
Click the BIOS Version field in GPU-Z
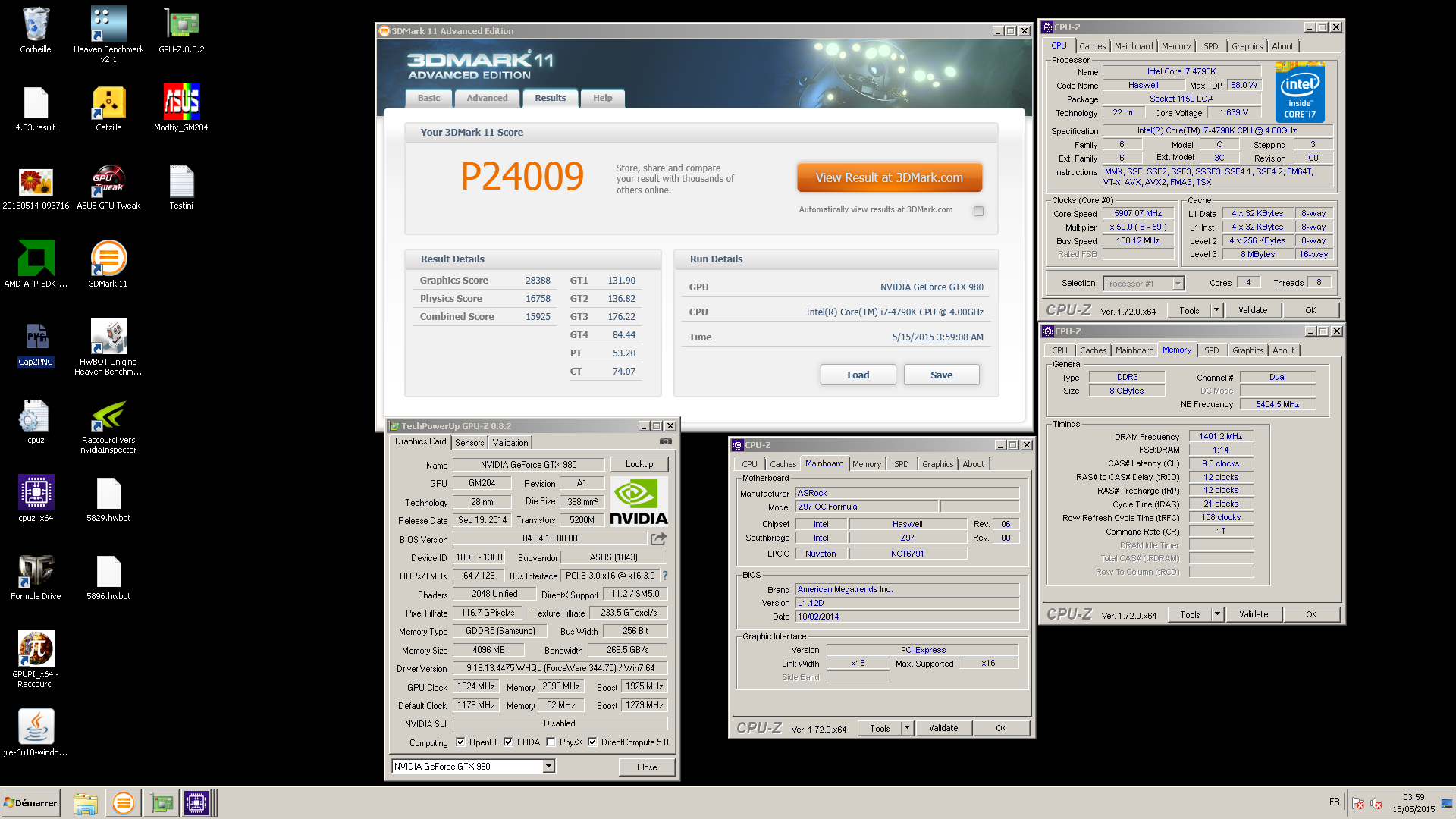pos(550,538)
